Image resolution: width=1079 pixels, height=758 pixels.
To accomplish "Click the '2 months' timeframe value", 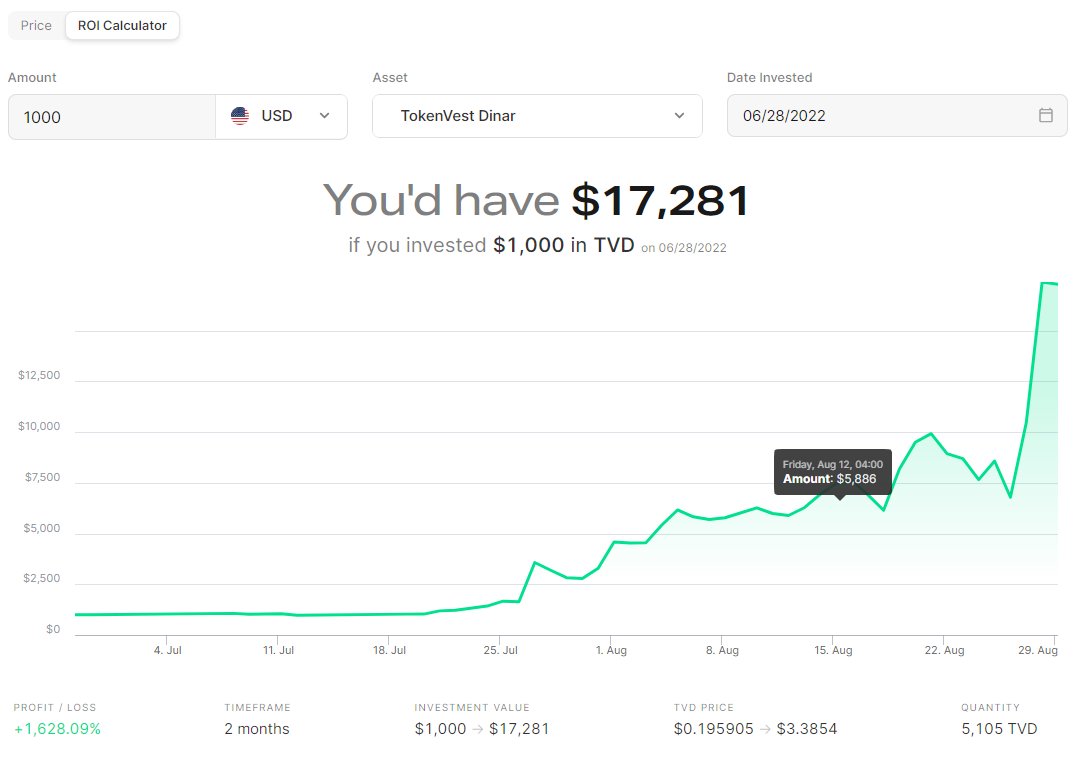I will 257,729.
